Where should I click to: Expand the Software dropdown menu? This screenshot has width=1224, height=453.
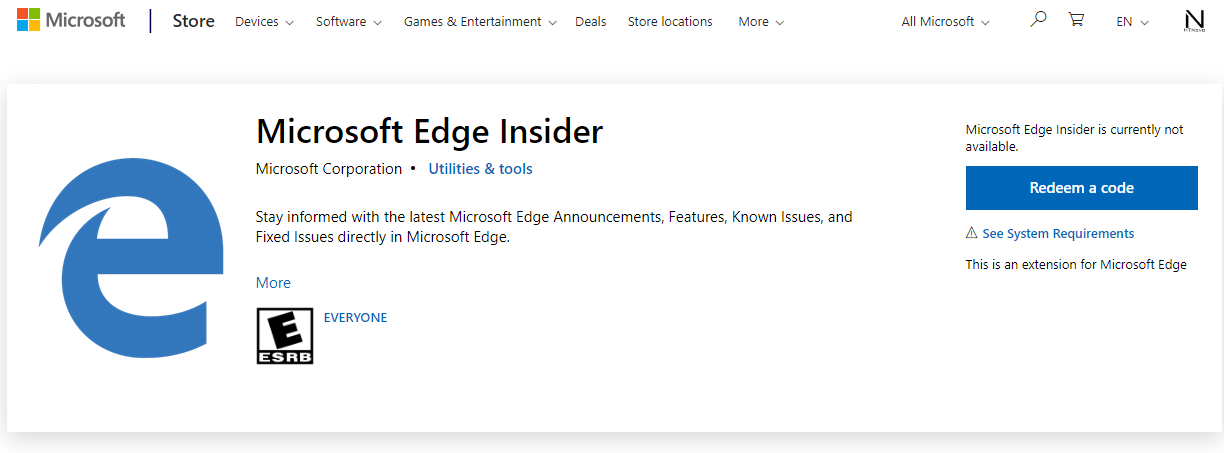click(x=348, y=21)
